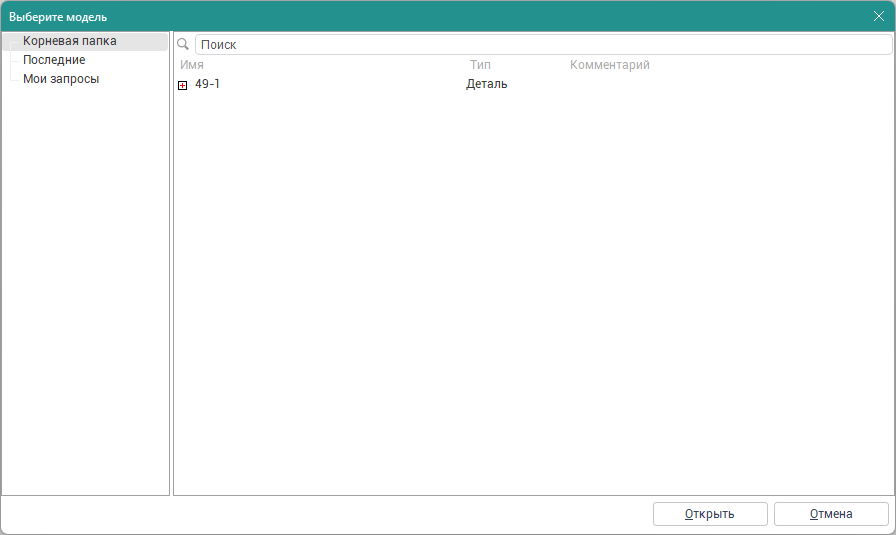Sort by the Тип column header
Screen dimensions: 896x535
(x=480, y=65)
